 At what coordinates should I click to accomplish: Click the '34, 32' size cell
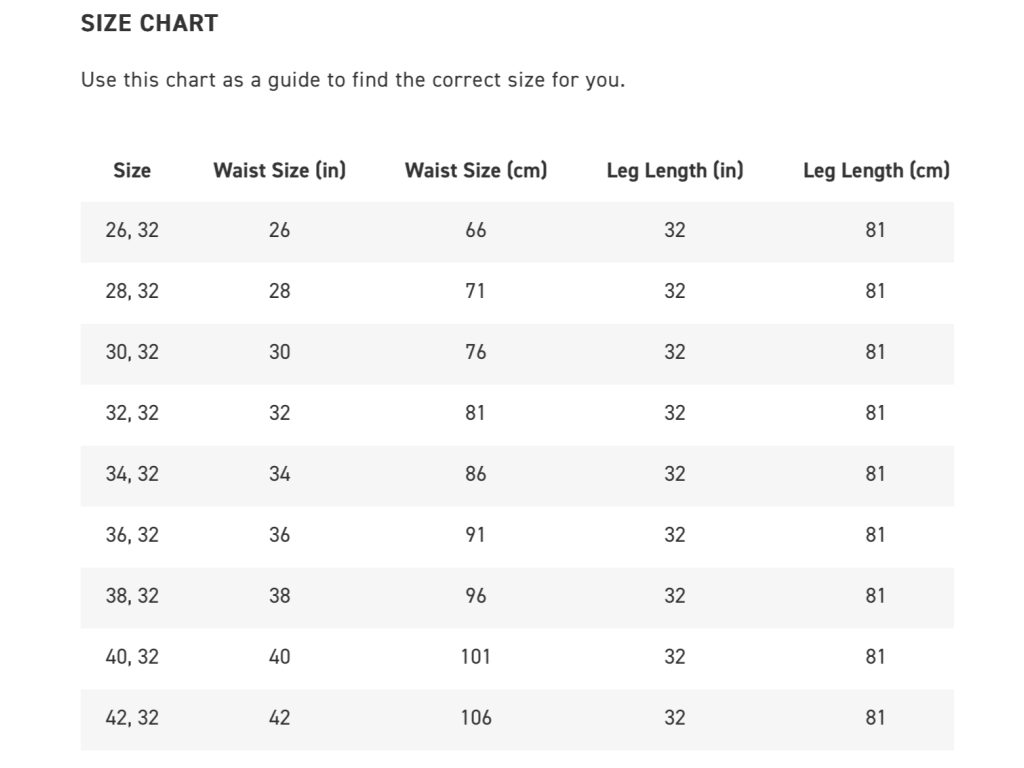coord(132,474)
